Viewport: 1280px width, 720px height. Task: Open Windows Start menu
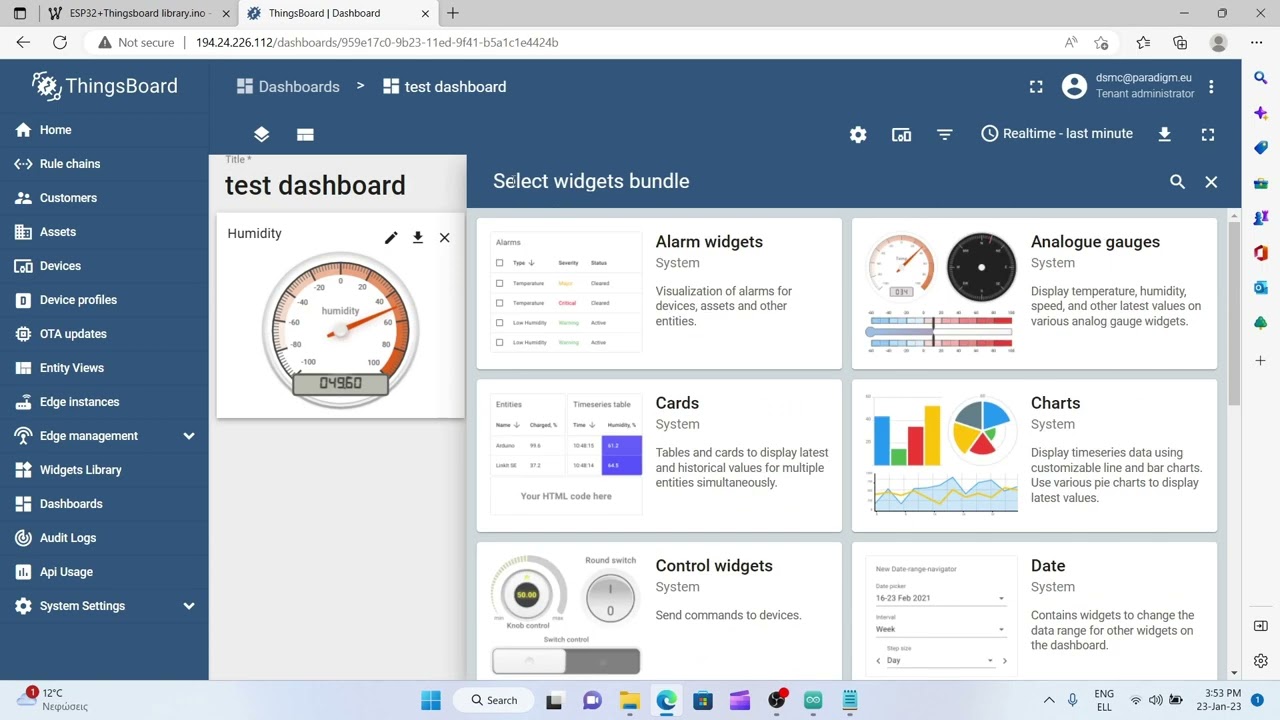pyautogui.click(x=431, y=700)
